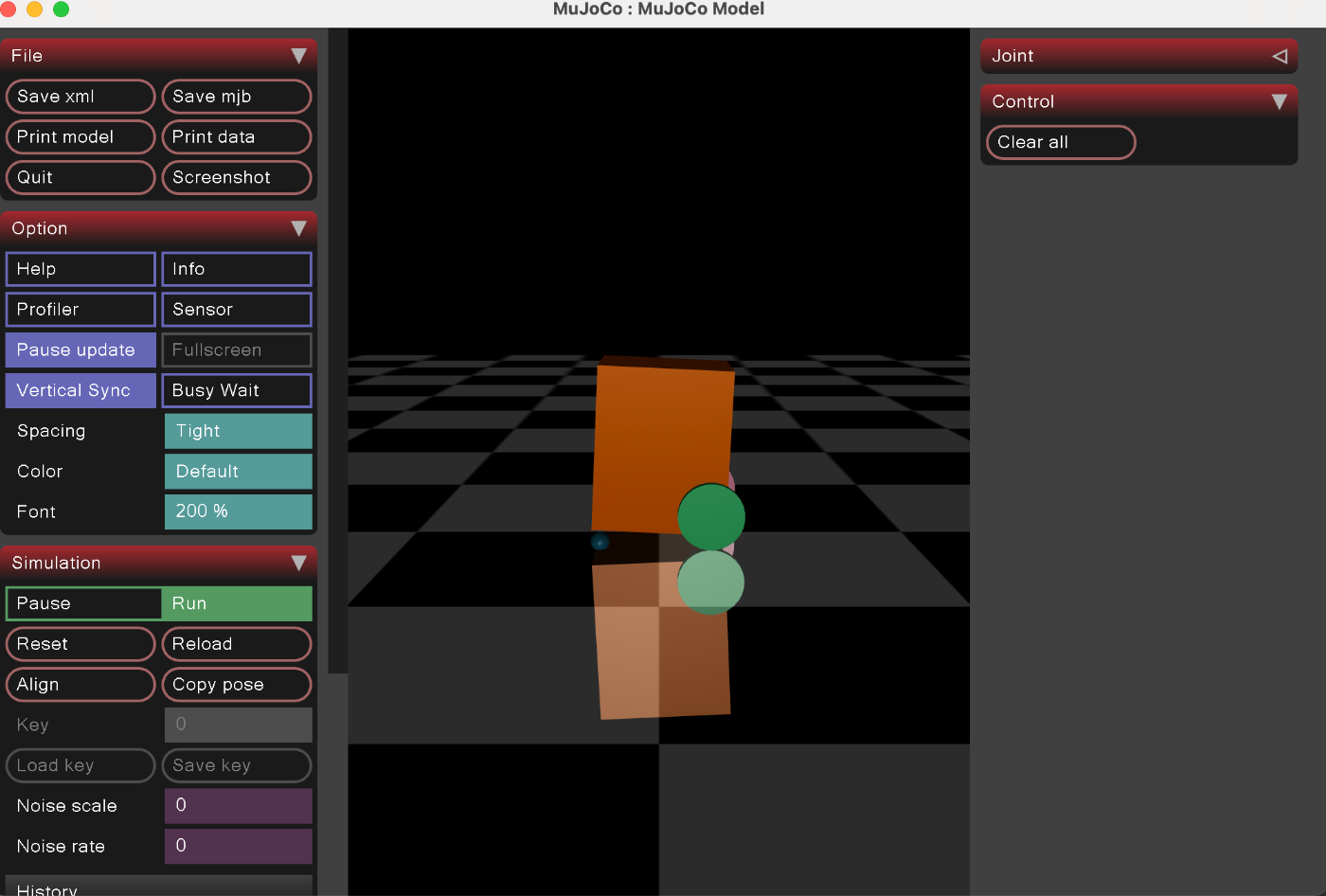The image size is (1326, 896).
Task: Clear all control values
Action: (1061, 142)
